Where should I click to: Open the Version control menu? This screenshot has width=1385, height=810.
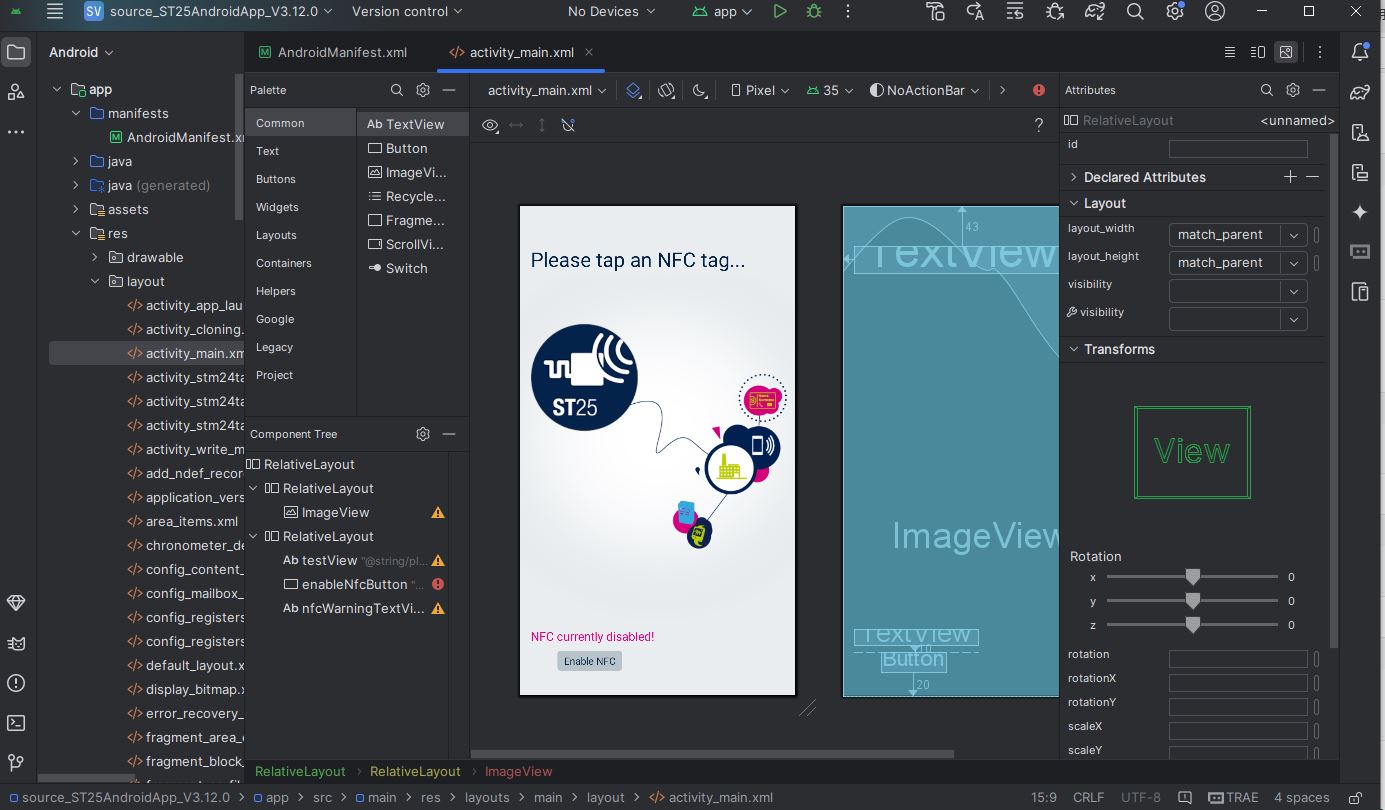tap(407, 12)
